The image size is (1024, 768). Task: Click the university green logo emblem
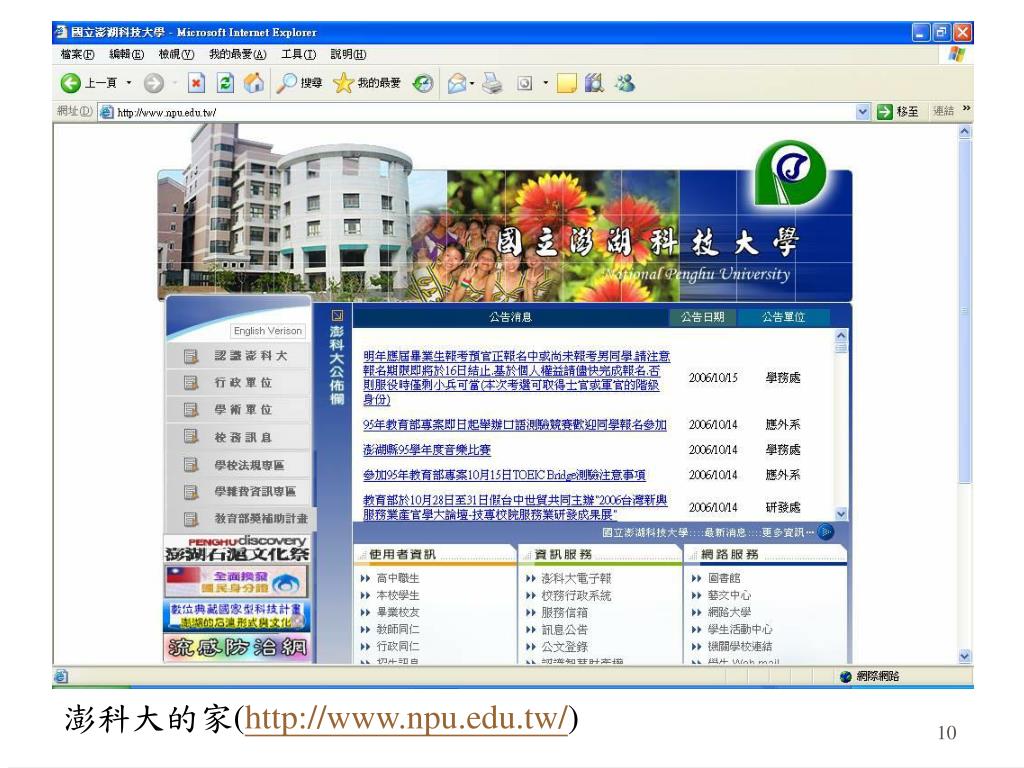(x=790, y=172)
